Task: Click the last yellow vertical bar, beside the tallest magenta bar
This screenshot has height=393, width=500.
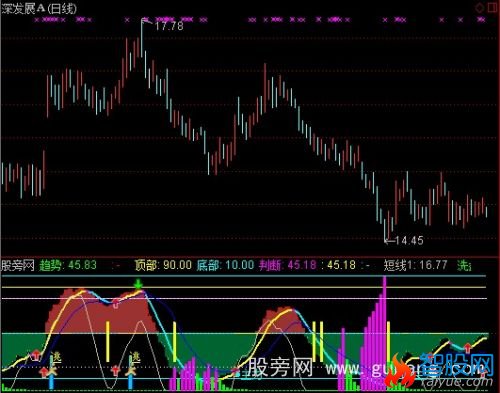Action: tap(389, 342)
